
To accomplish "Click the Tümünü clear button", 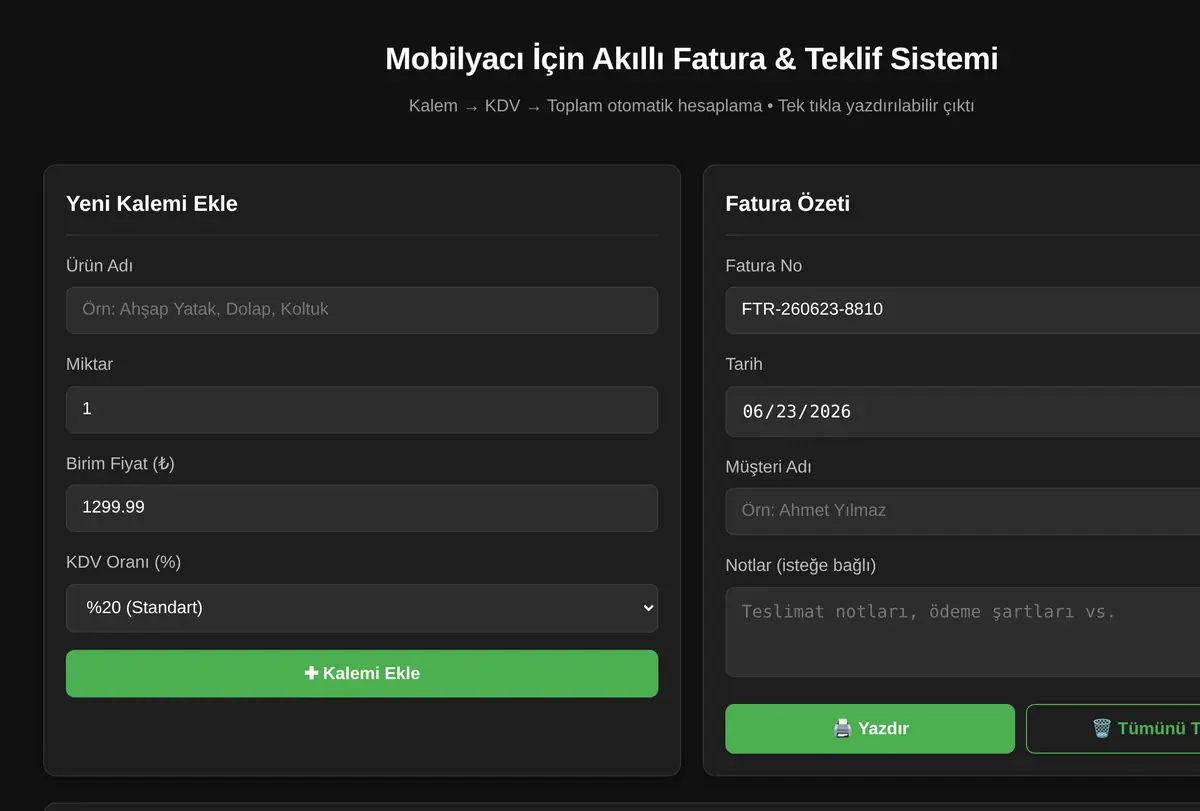I will [1113, 728].
